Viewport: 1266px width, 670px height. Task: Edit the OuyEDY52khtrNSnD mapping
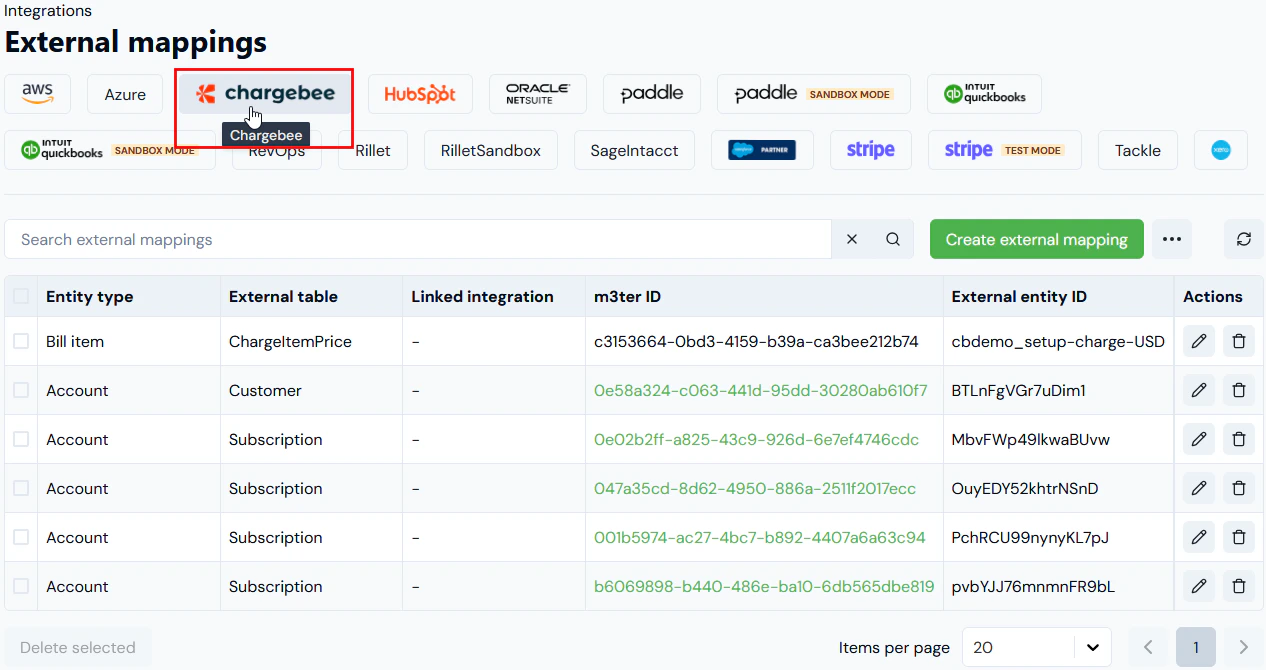pos(1199,488)
